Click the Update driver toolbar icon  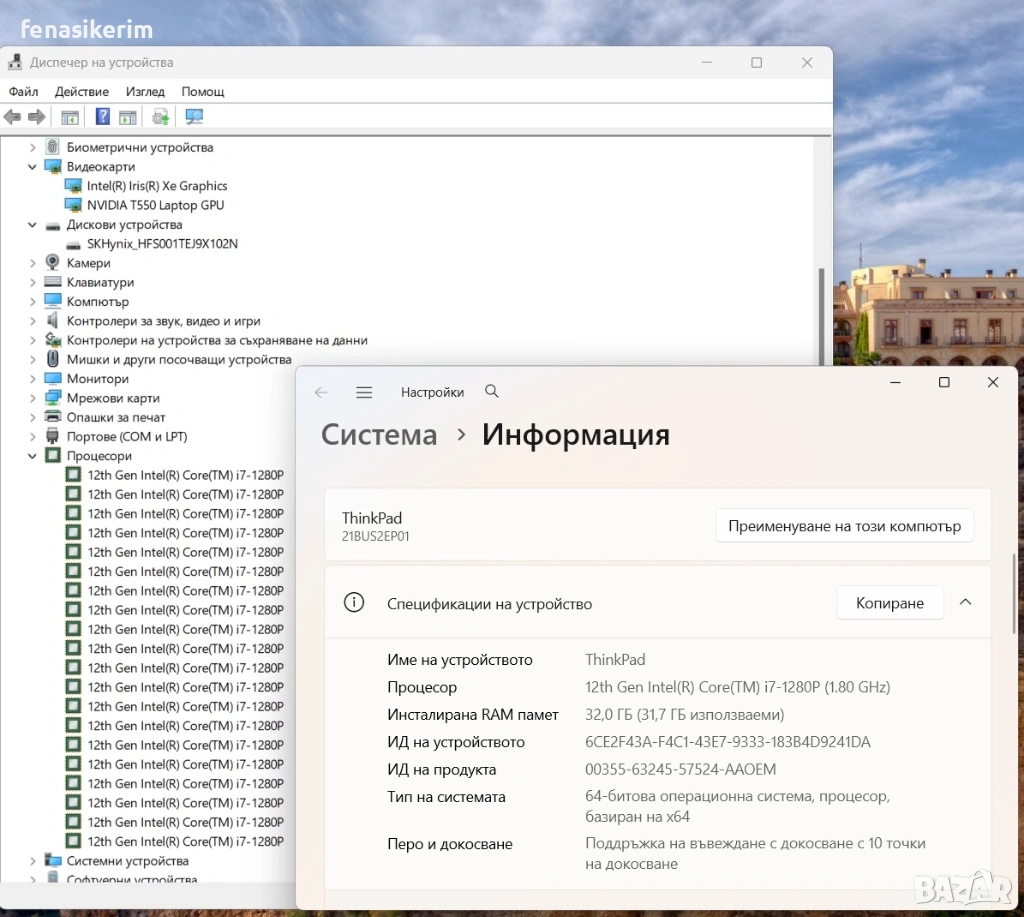[160, 117]
